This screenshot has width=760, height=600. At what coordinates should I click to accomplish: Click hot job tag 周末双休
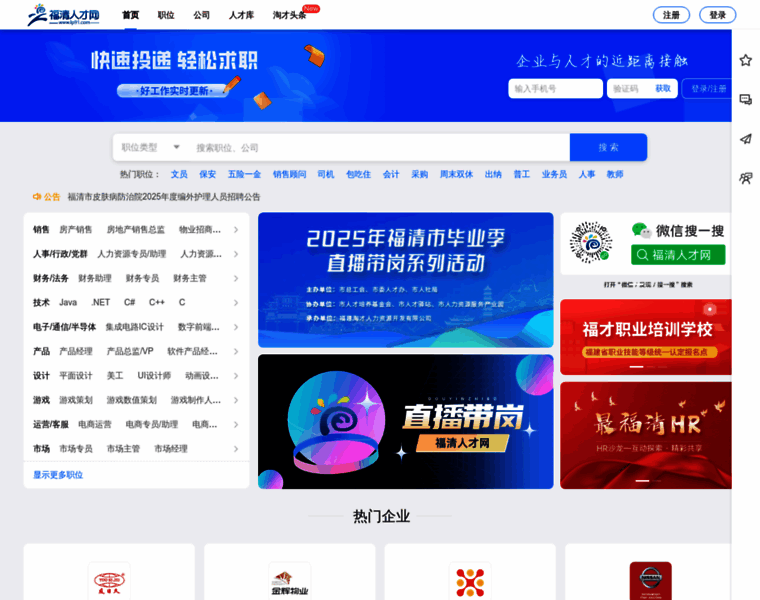pyautogui.click(x=456, y=174)
